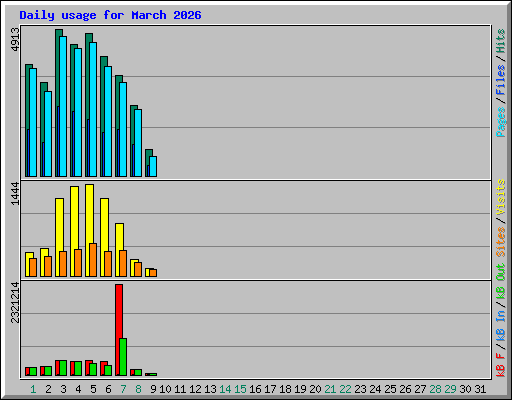This screenshot has width=512, height=400.
Task: Click the day 5 red kB bar
Action: pos(87,368)
